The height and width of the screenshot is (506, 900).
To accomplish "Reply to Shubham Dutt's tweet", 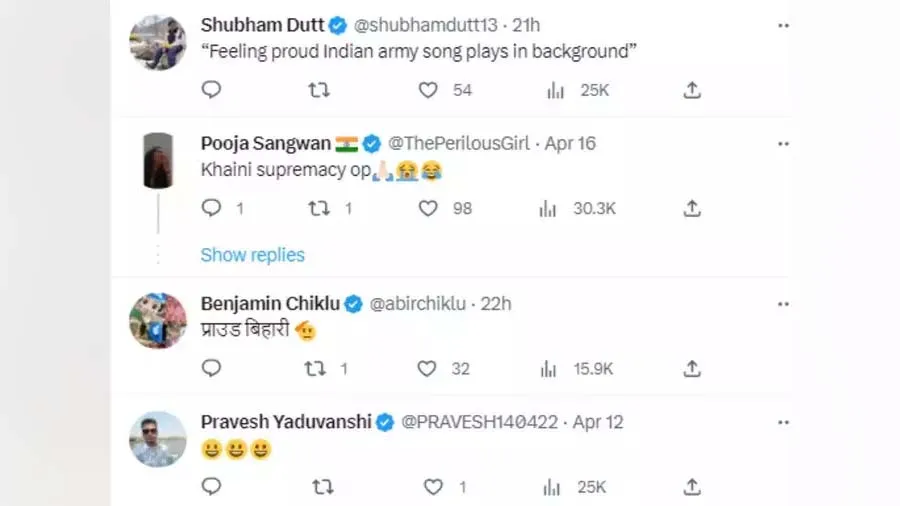I will 211,90.
